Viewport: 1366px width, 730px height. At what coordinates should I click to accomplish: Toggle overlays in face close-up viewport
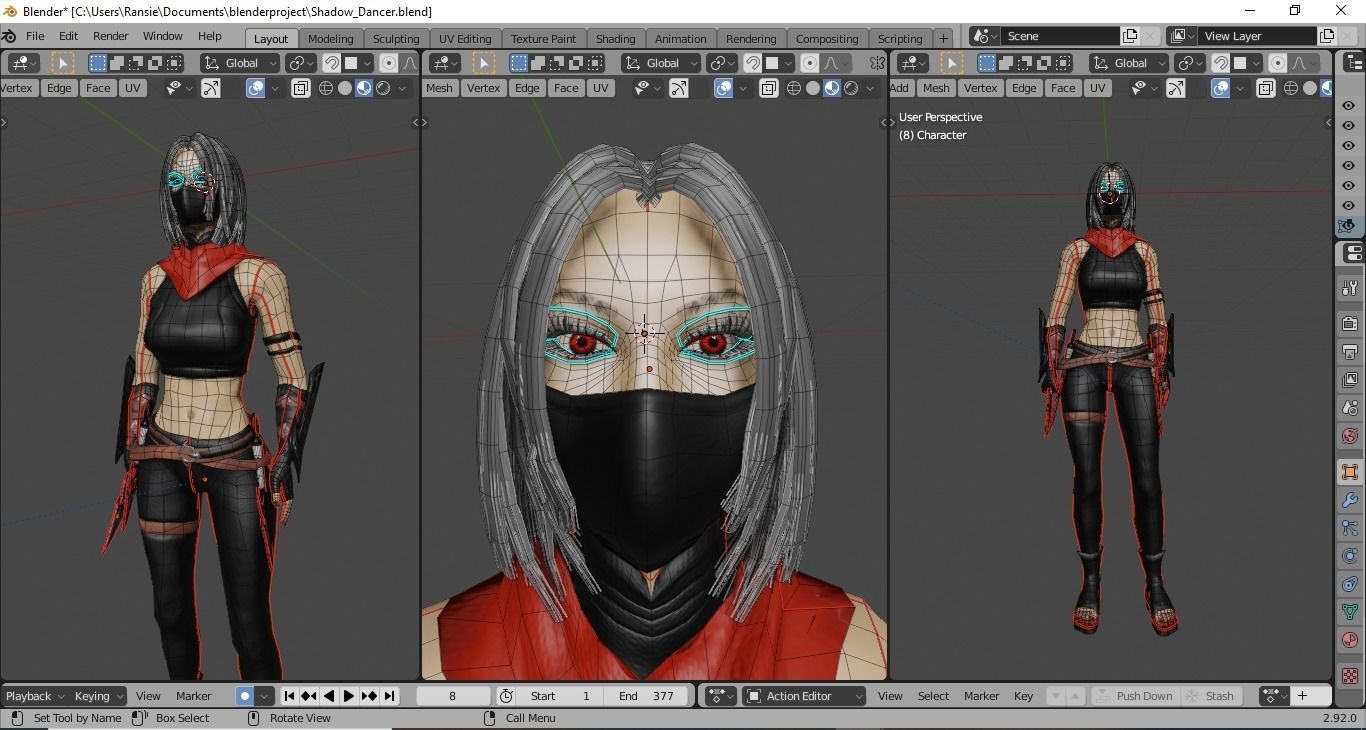pos(724,88)
